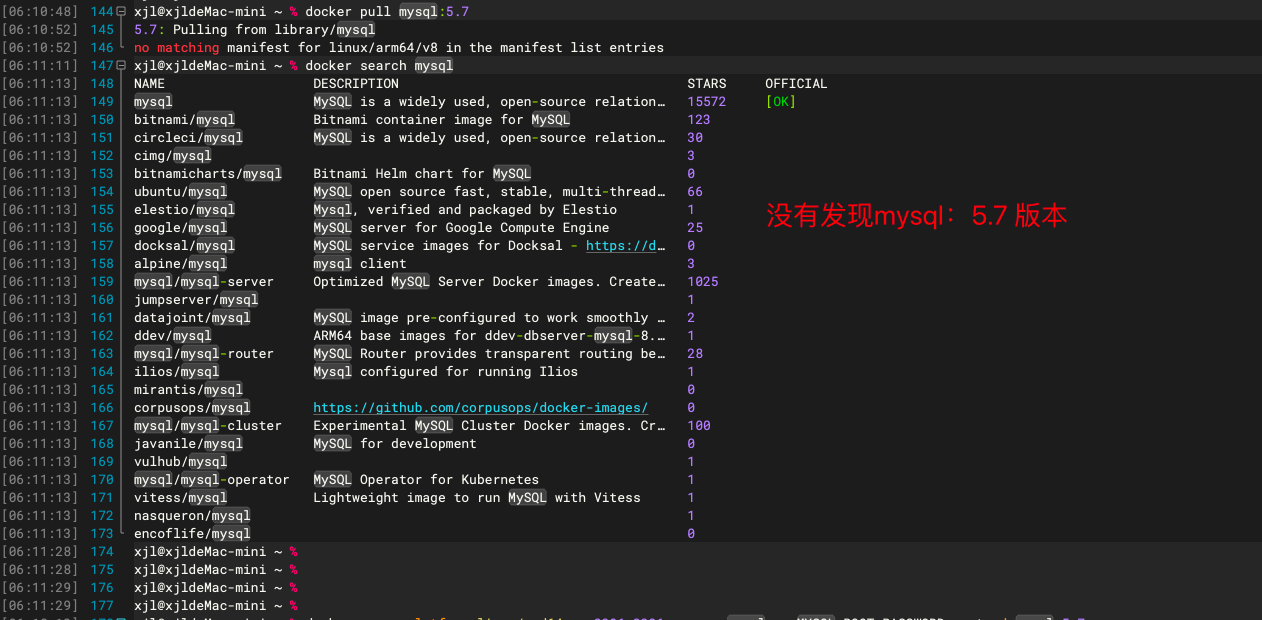
Task: Click the 'vitess/mysql' image name
Action: click(181, 498)
